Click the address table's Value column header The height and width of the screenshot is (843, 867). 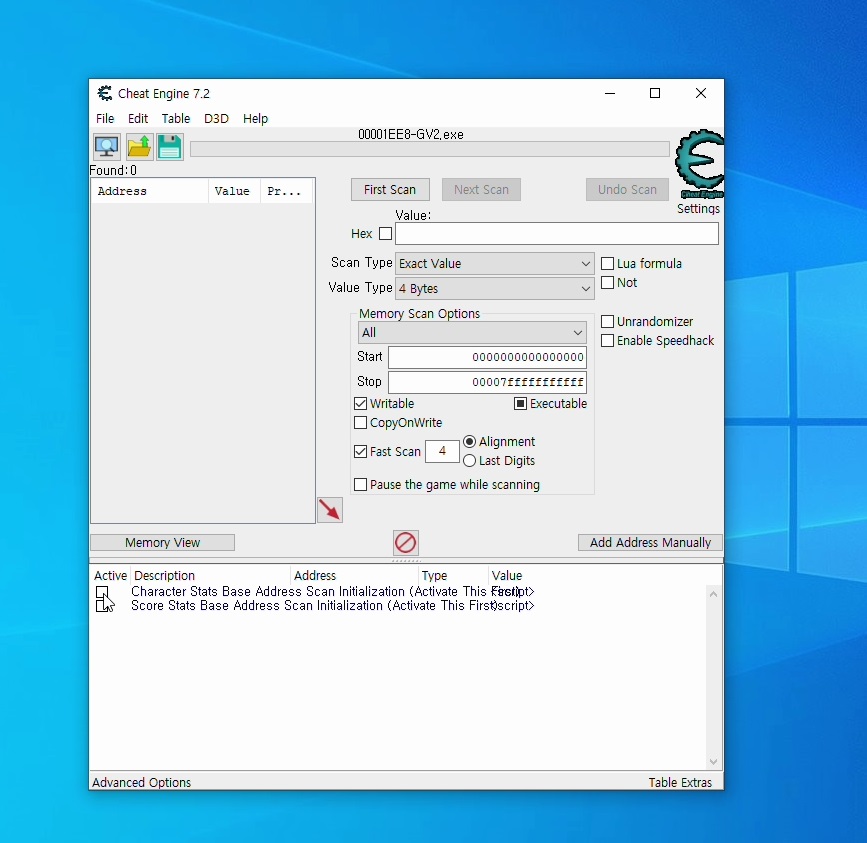tap(506, 575)
